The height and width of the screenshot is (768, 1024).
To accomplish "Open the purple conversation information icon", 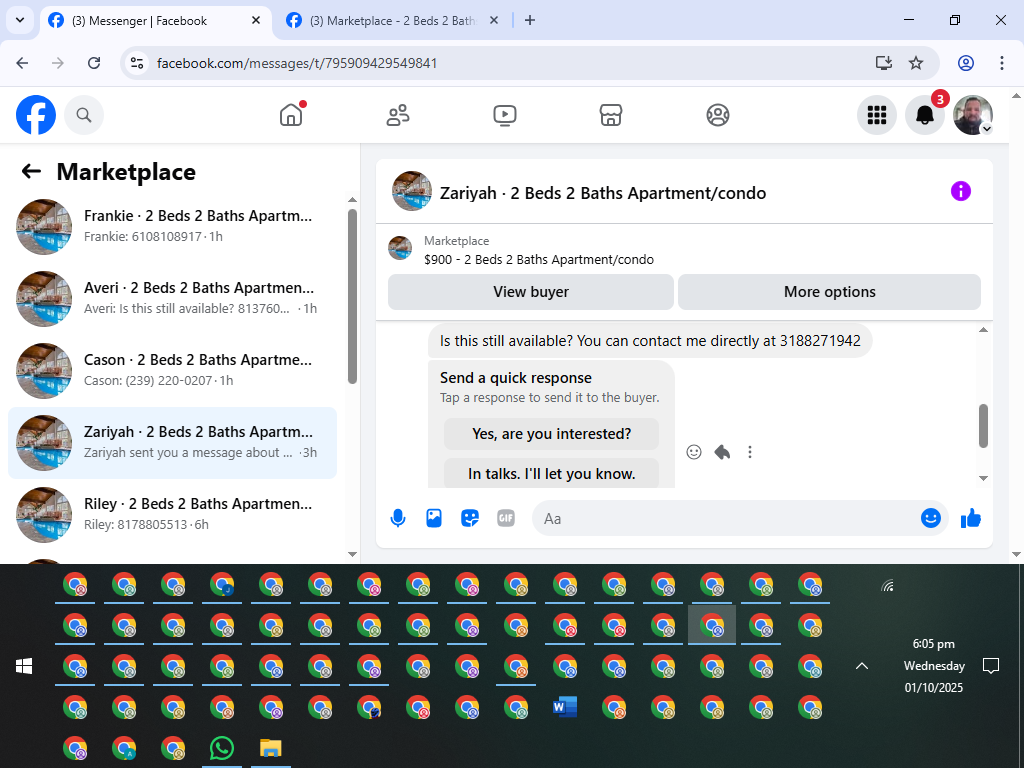I will coord(961,191).
